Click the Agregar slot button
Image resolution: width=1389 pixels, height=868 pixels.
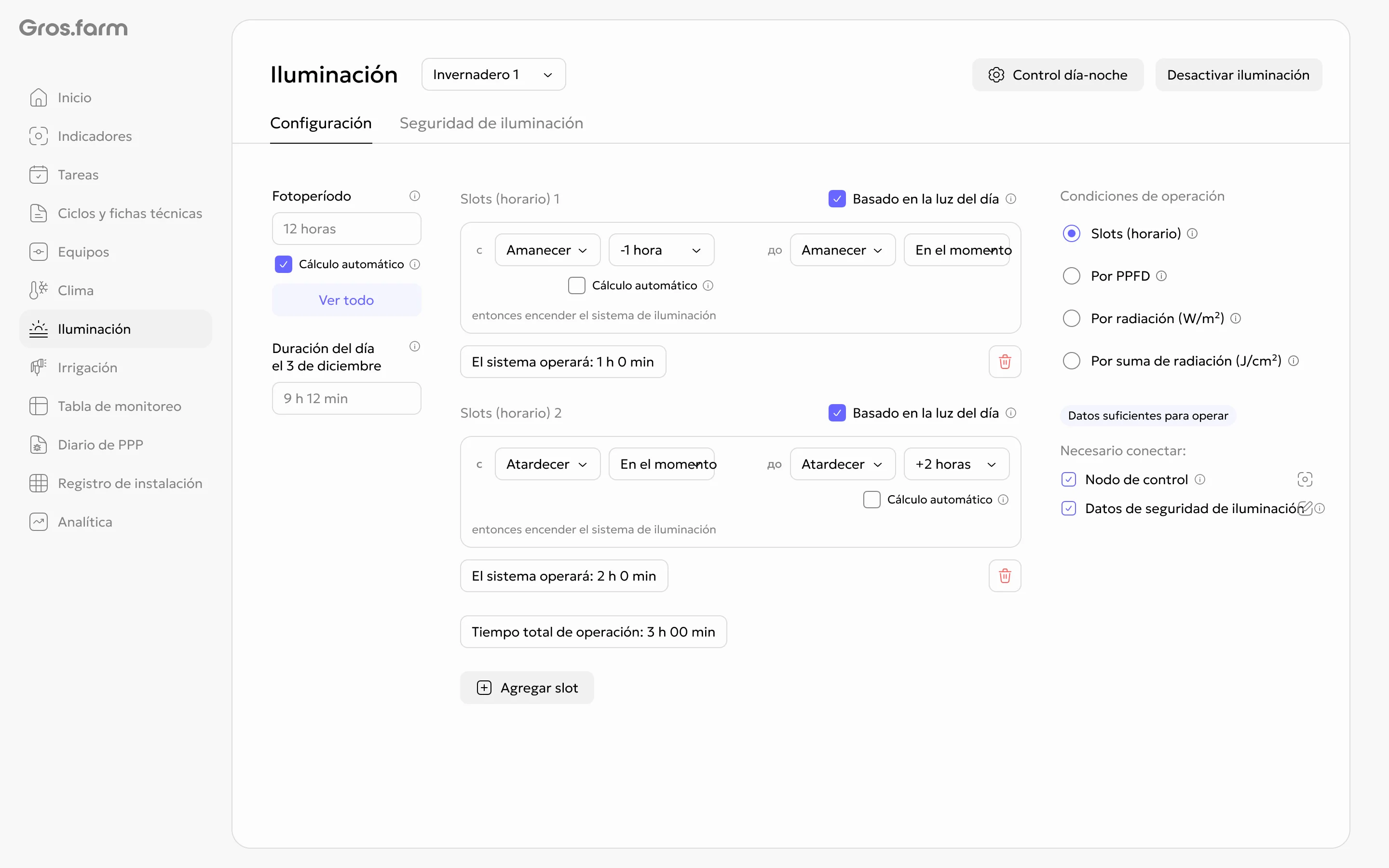526,687
